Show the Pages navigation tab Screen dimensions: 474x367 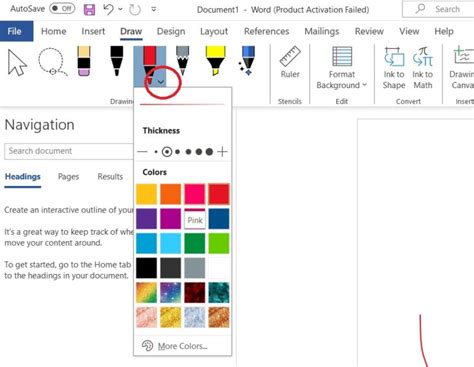click(x=68, y=177)
